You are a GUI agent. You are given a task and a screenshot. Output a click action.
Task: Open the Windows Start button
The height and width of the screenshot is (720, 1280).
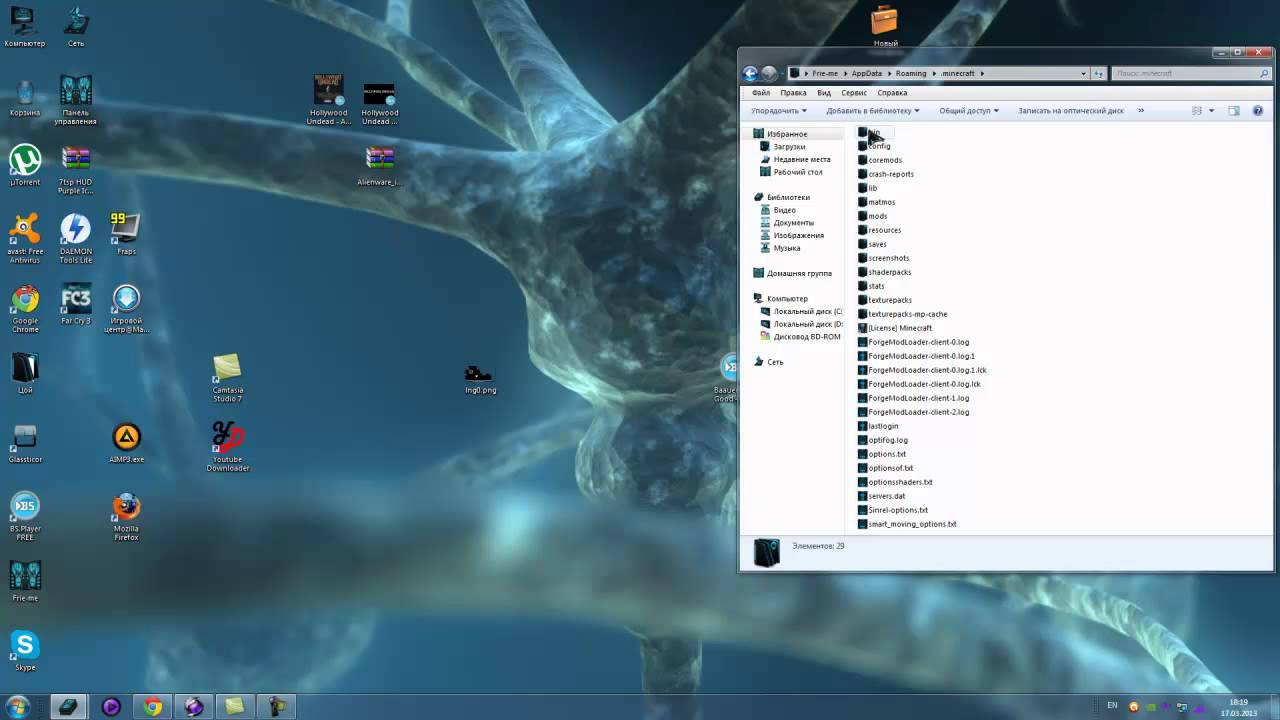tap(17, 706)
